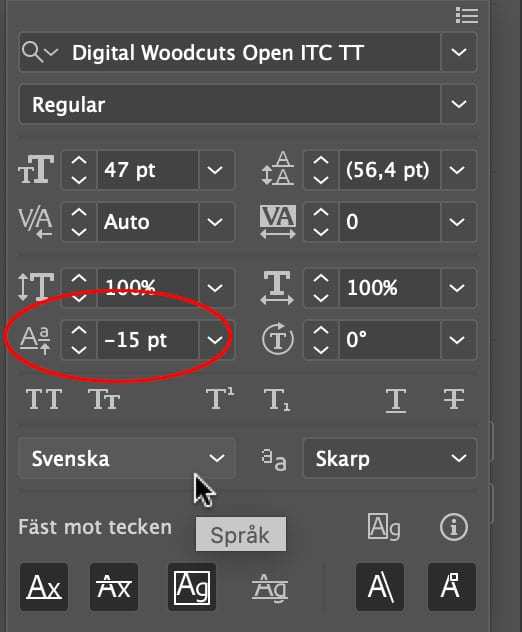Click the font search magnifier icon
The image size is (522, 632).
click(32, 52)
